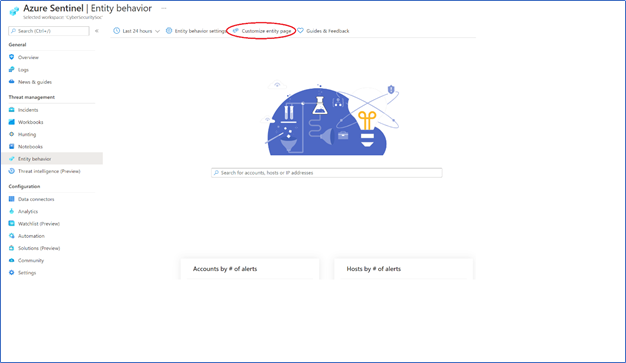
Task: Click the Entity behavior icon in sidebar
Action: (x=12, y=159)
